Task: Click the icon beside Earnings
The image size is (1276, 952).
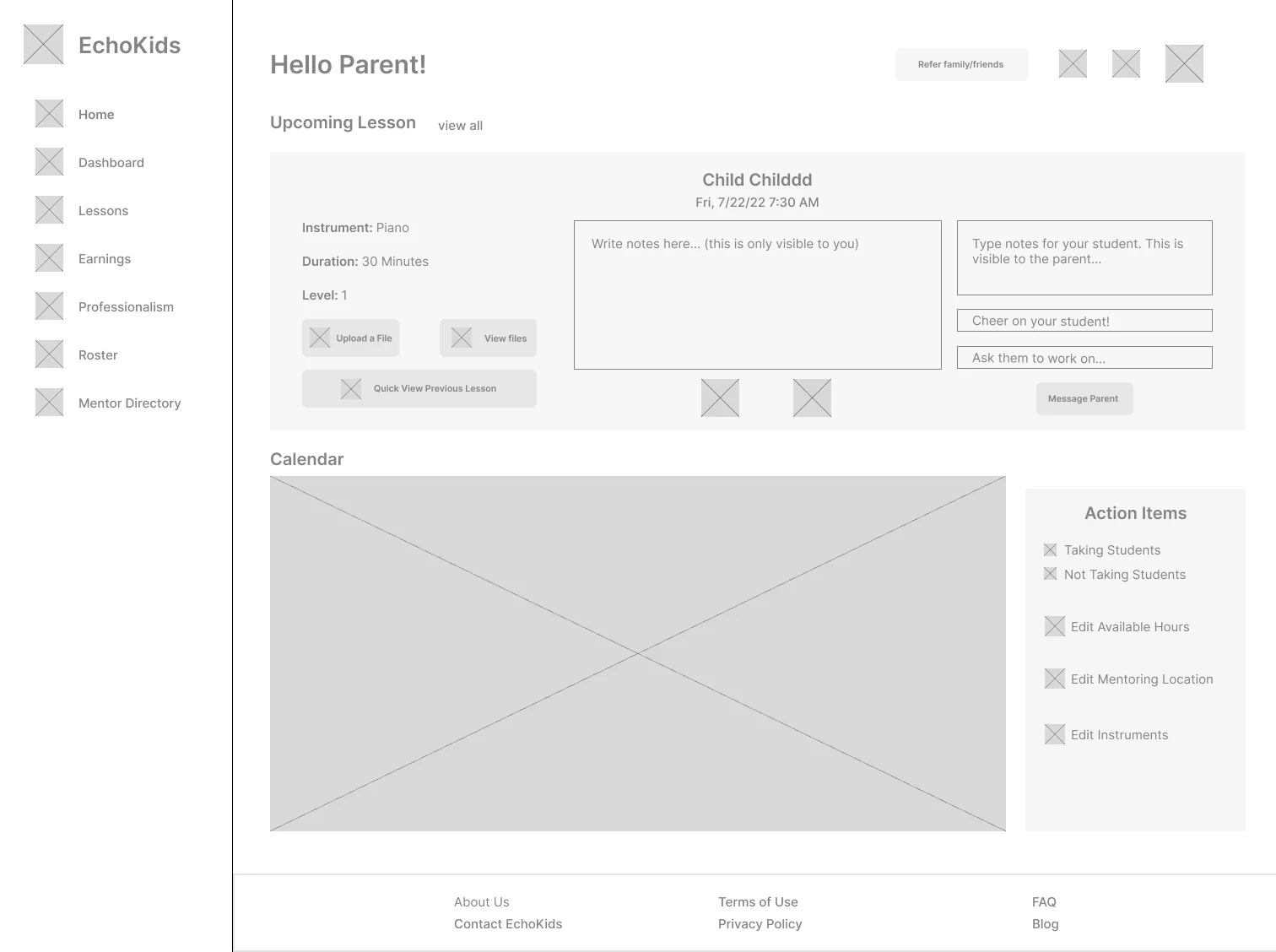Action: point(49,258)
